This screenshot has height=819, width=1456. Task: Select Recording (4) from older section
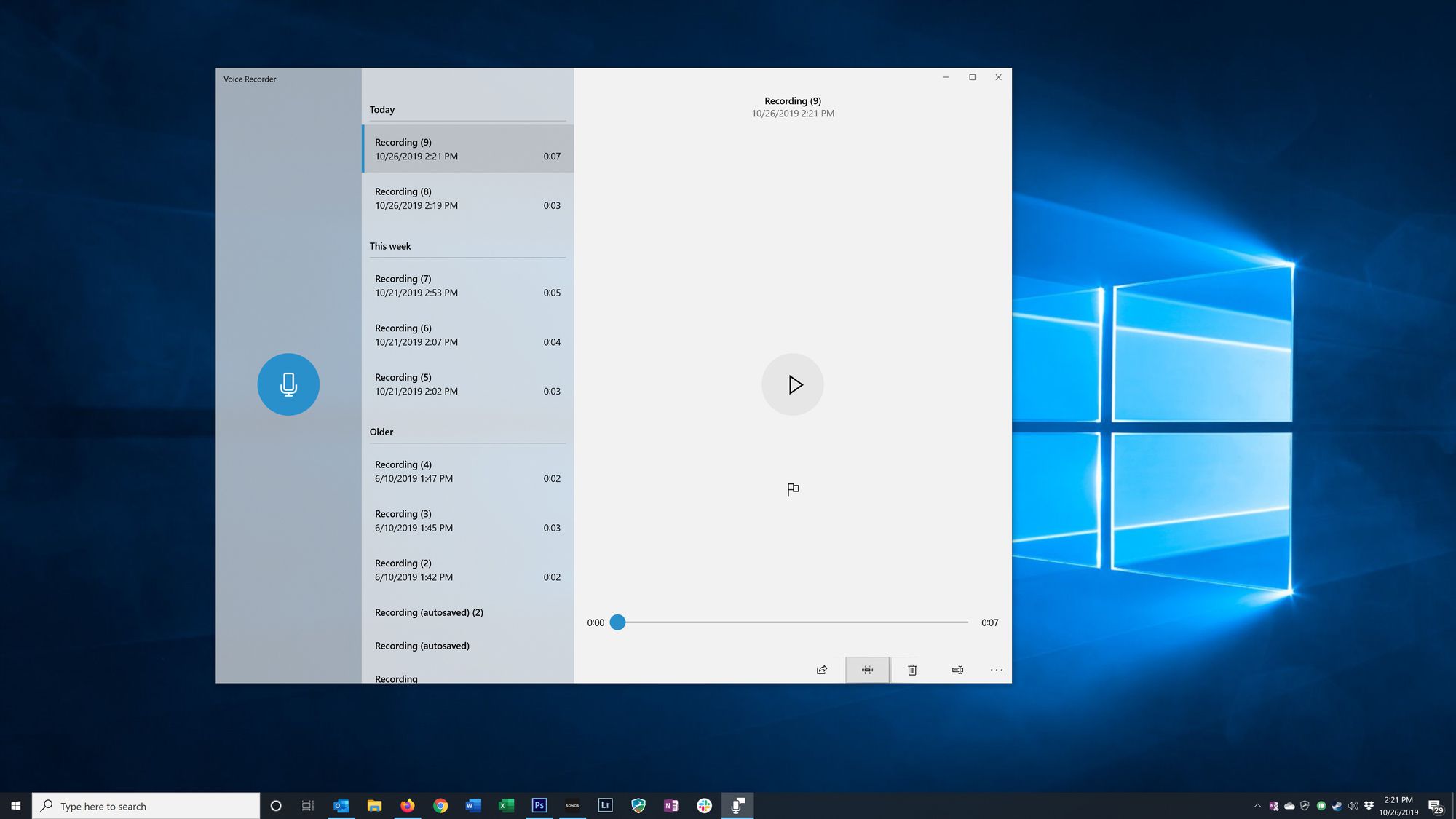pos(467,471)
